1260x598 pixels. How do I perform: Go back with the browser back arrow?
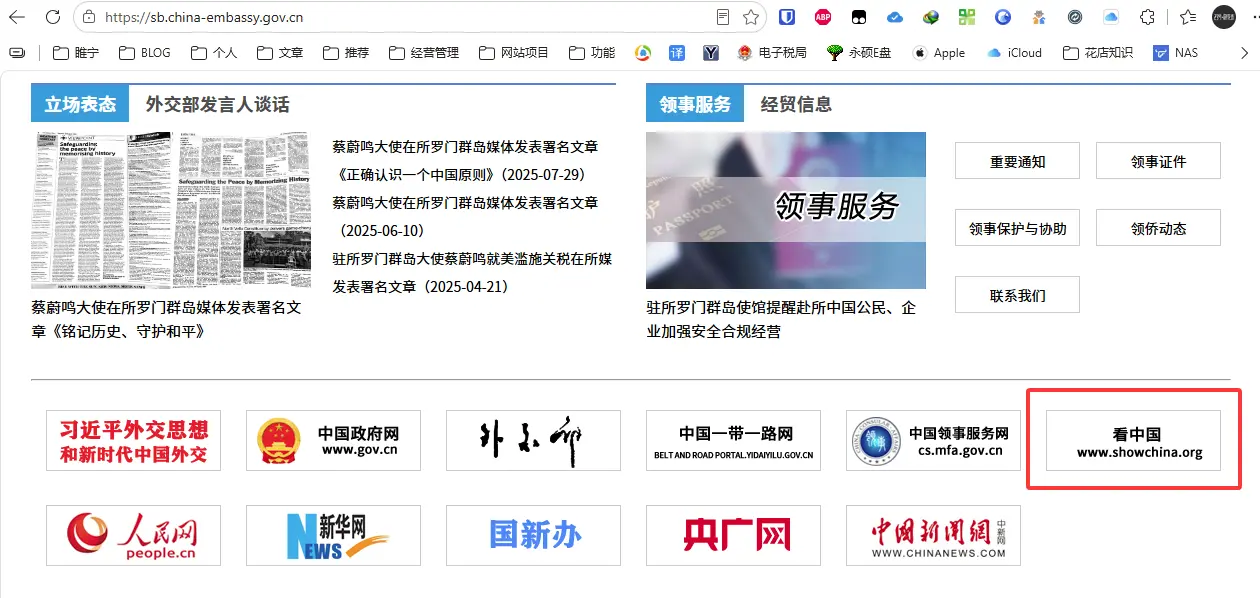click(17, 17)
